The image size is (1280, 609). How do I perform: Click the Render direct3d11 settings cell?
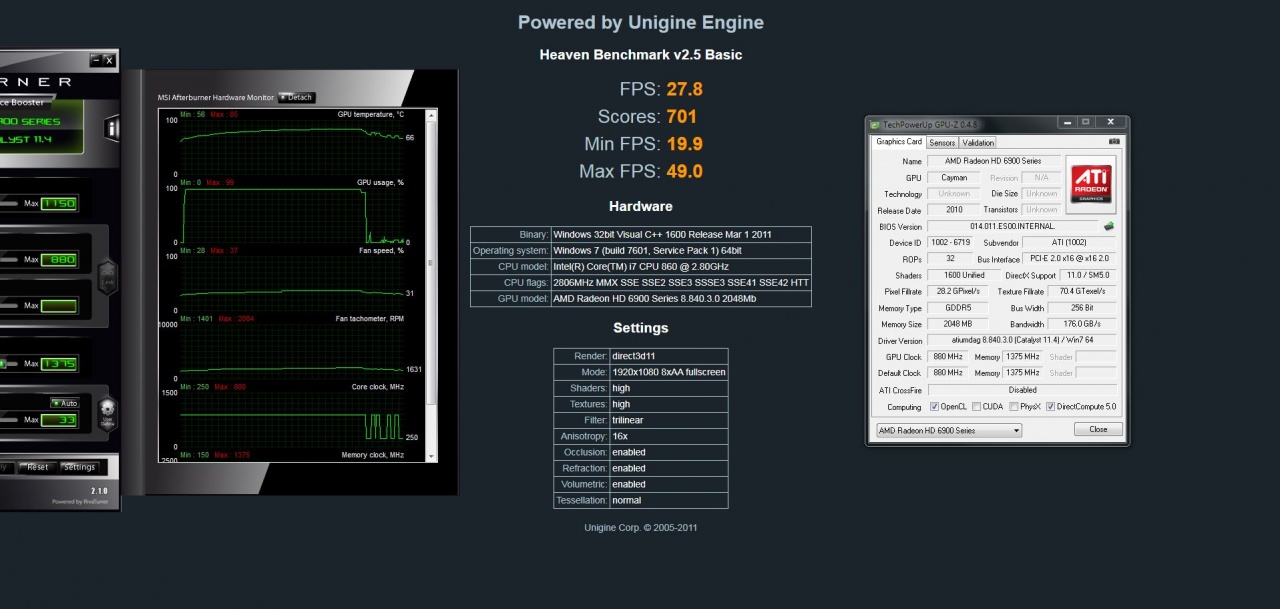coord(668,356)
